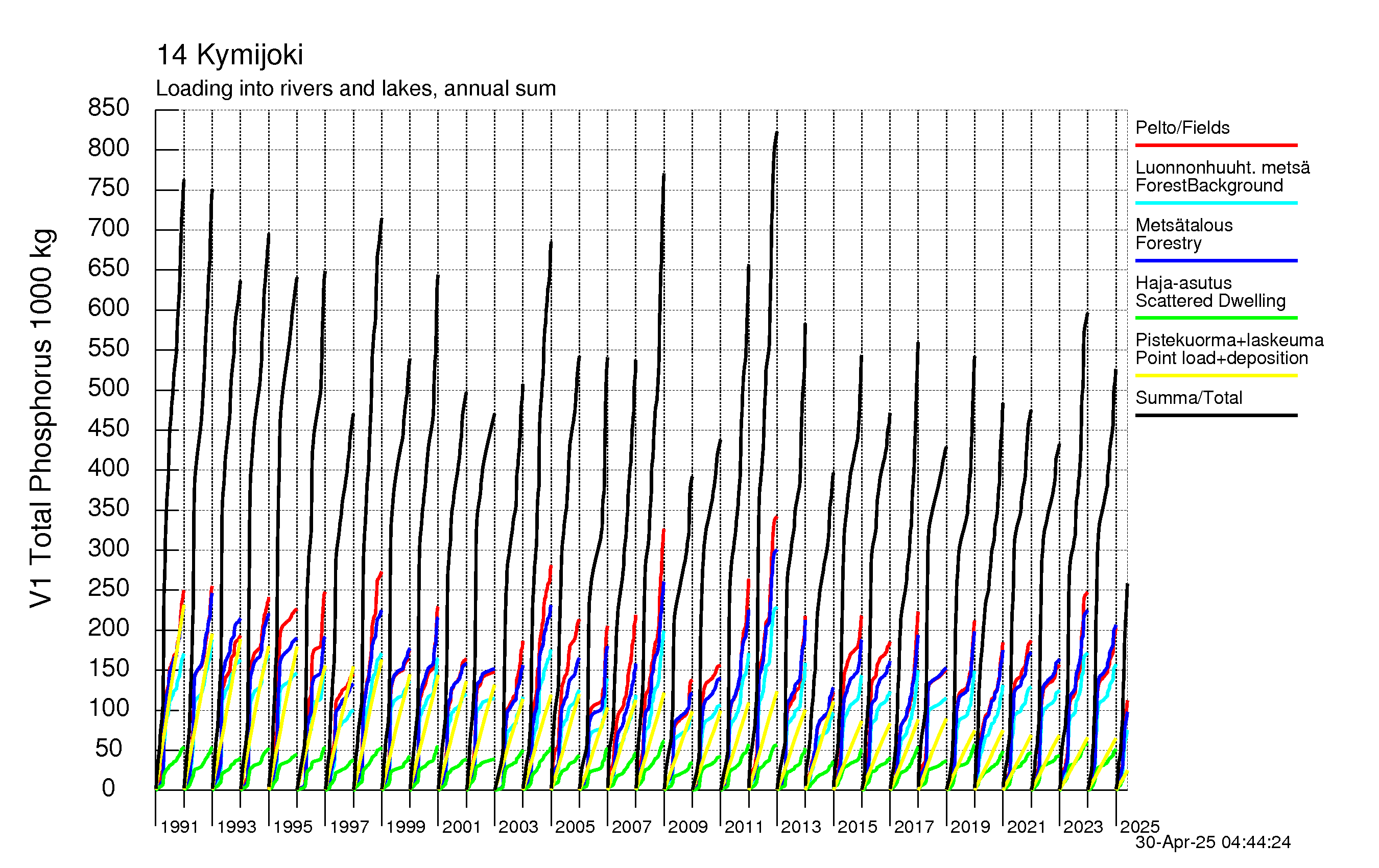Click the y-axis value 250

point(108,588)
